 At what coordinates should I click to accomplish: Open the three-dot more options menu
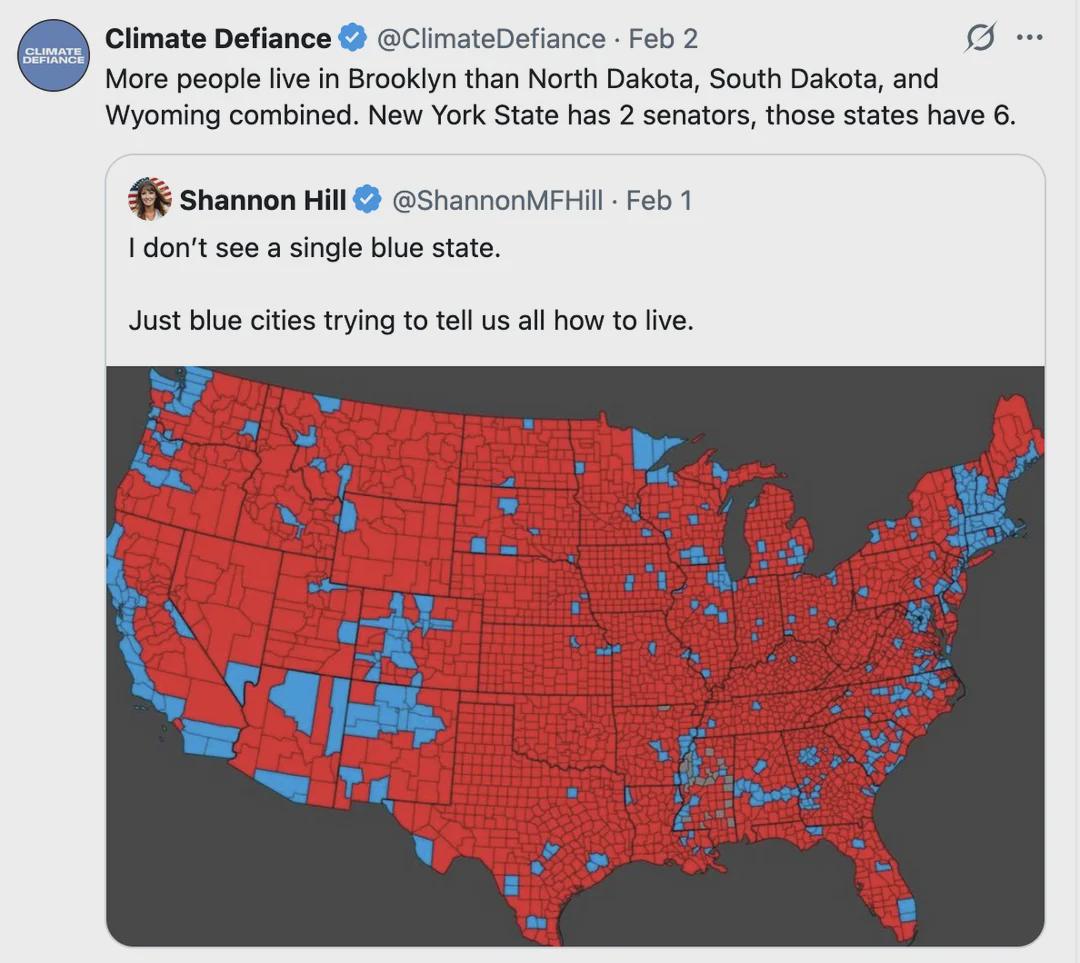1029,38
